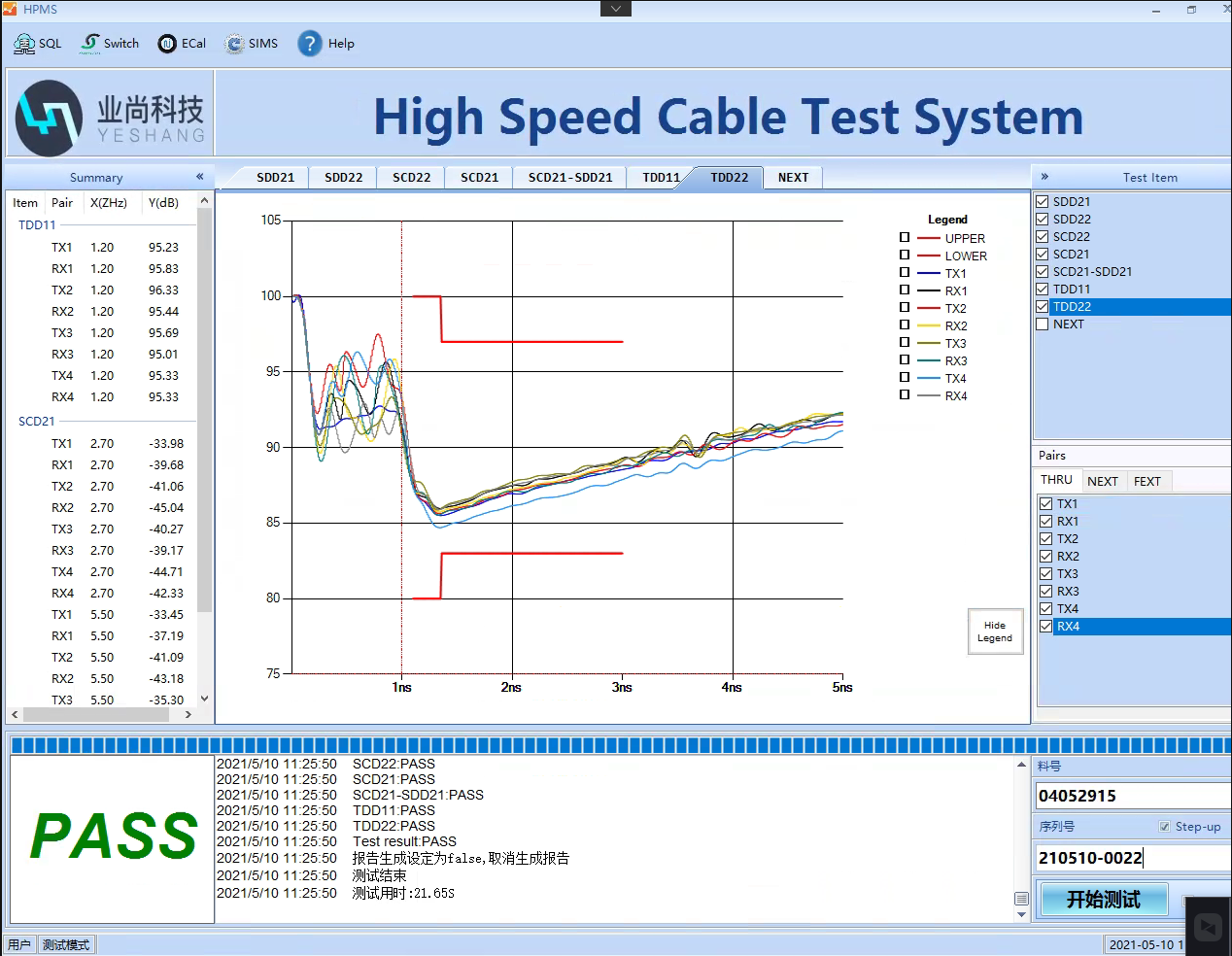The width and height of the screenshot is (1232, 956).
Task: Click the serial number field 210510-0022
Action: tap(1133, 858)
